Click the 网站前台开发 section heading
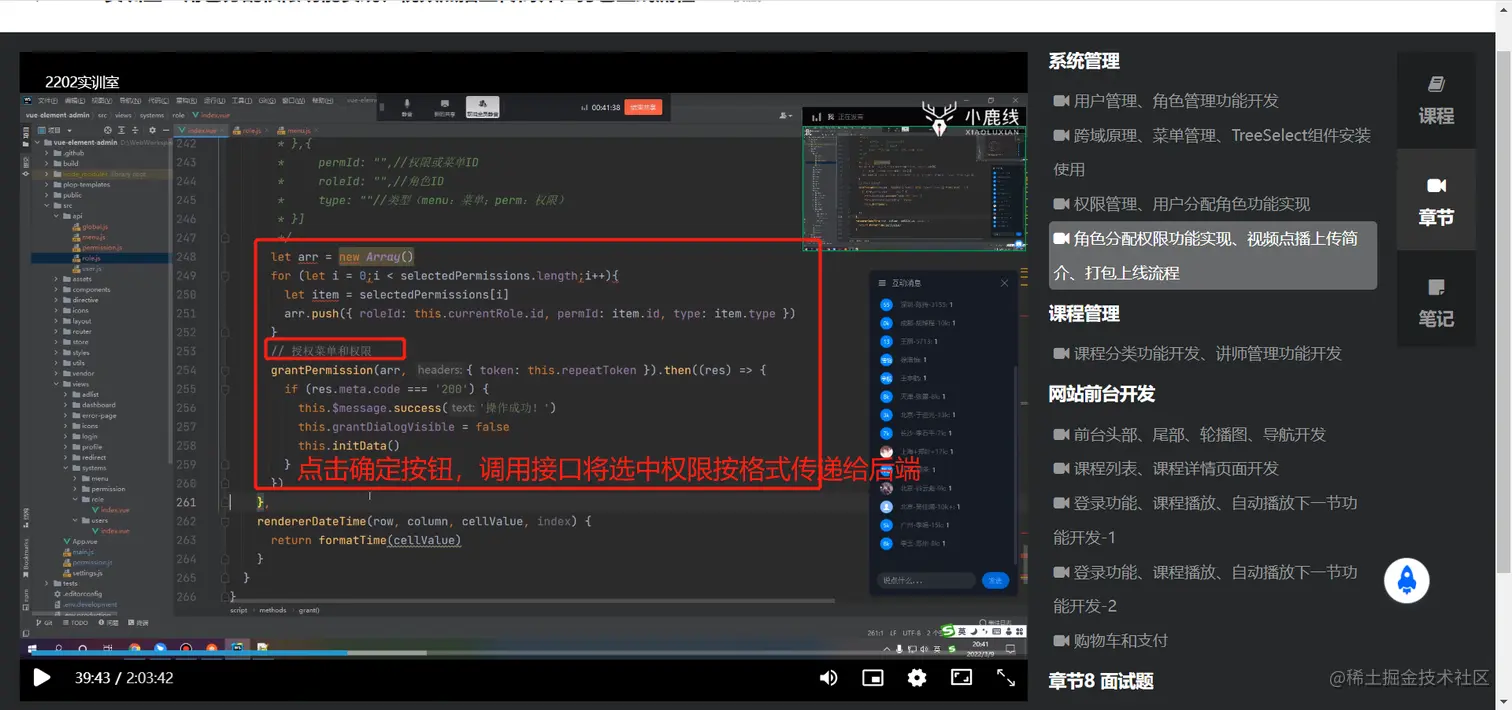The height and width of the screenshot is (710, 1512). (x=1102, y=394)
